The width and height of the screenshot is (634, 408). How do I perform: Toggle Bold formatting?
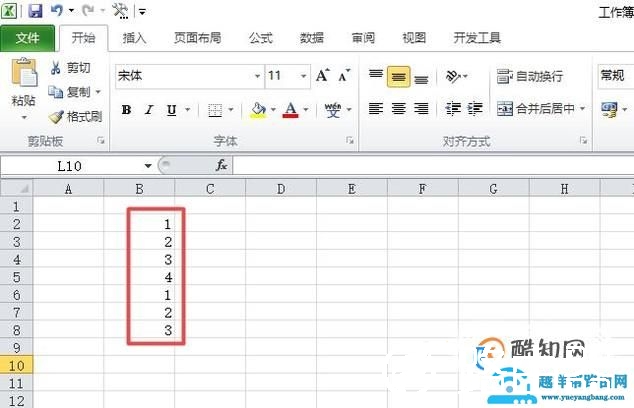point(126,110)
